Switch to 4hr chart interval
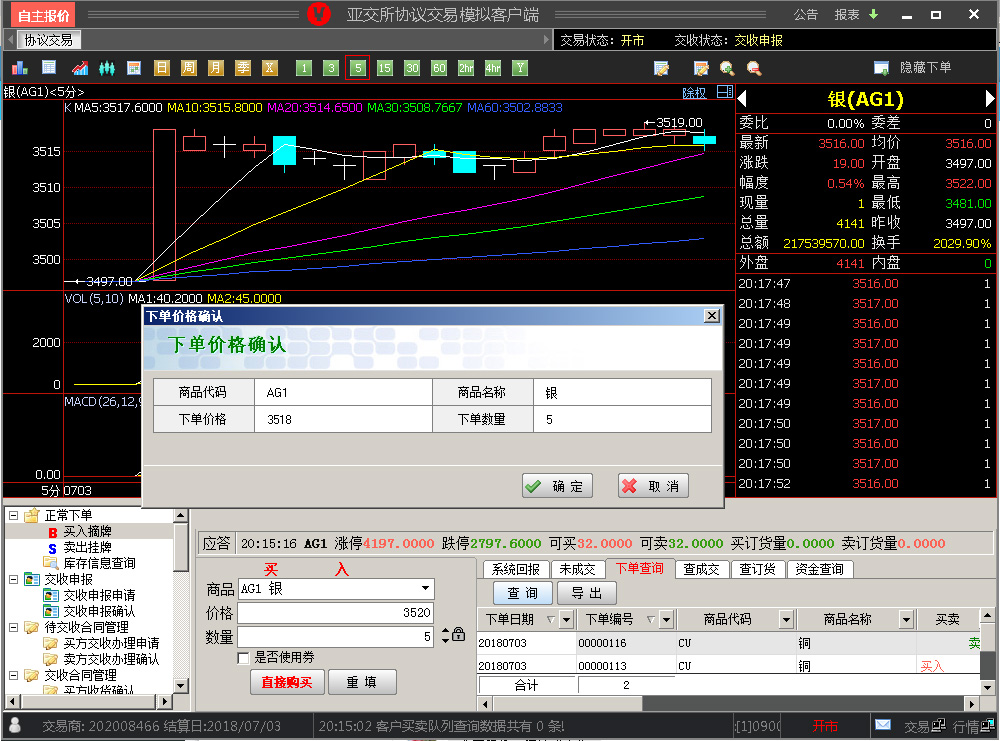 point(493,68)
